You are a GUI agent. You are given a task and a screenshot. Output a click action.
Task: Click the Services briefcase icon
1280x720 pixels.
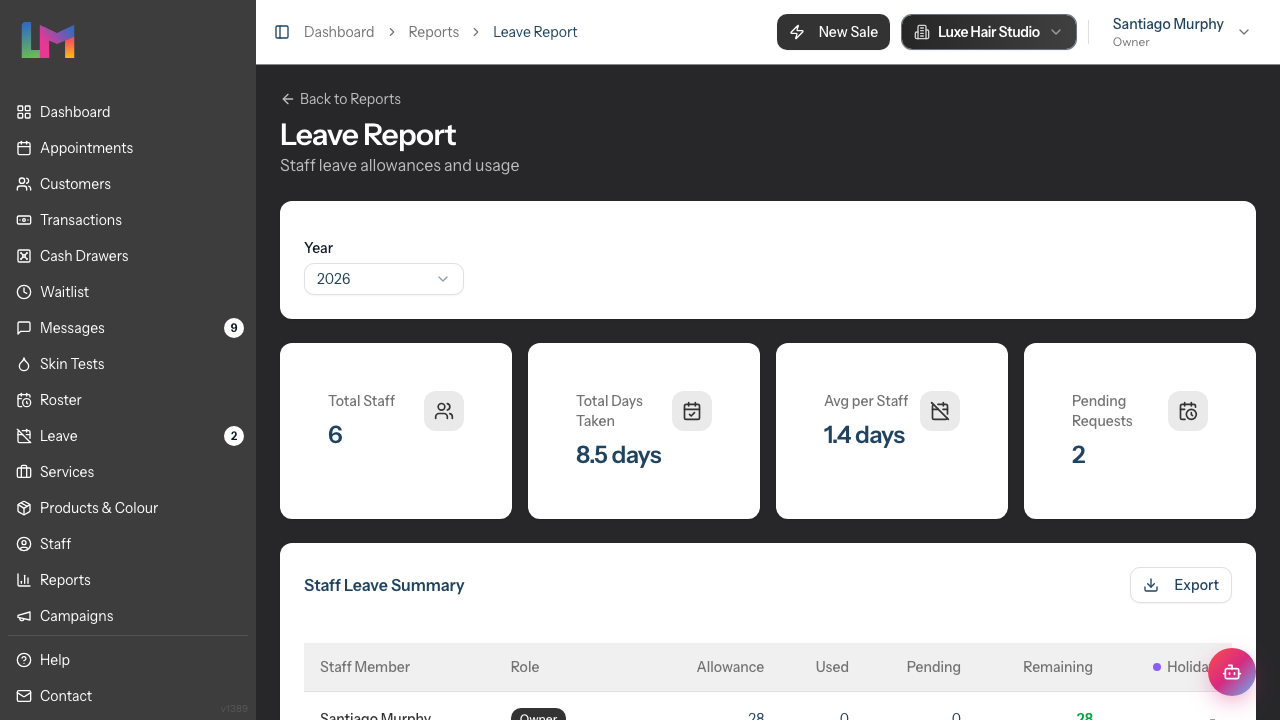pyautogui.click(x=24, y=472)
